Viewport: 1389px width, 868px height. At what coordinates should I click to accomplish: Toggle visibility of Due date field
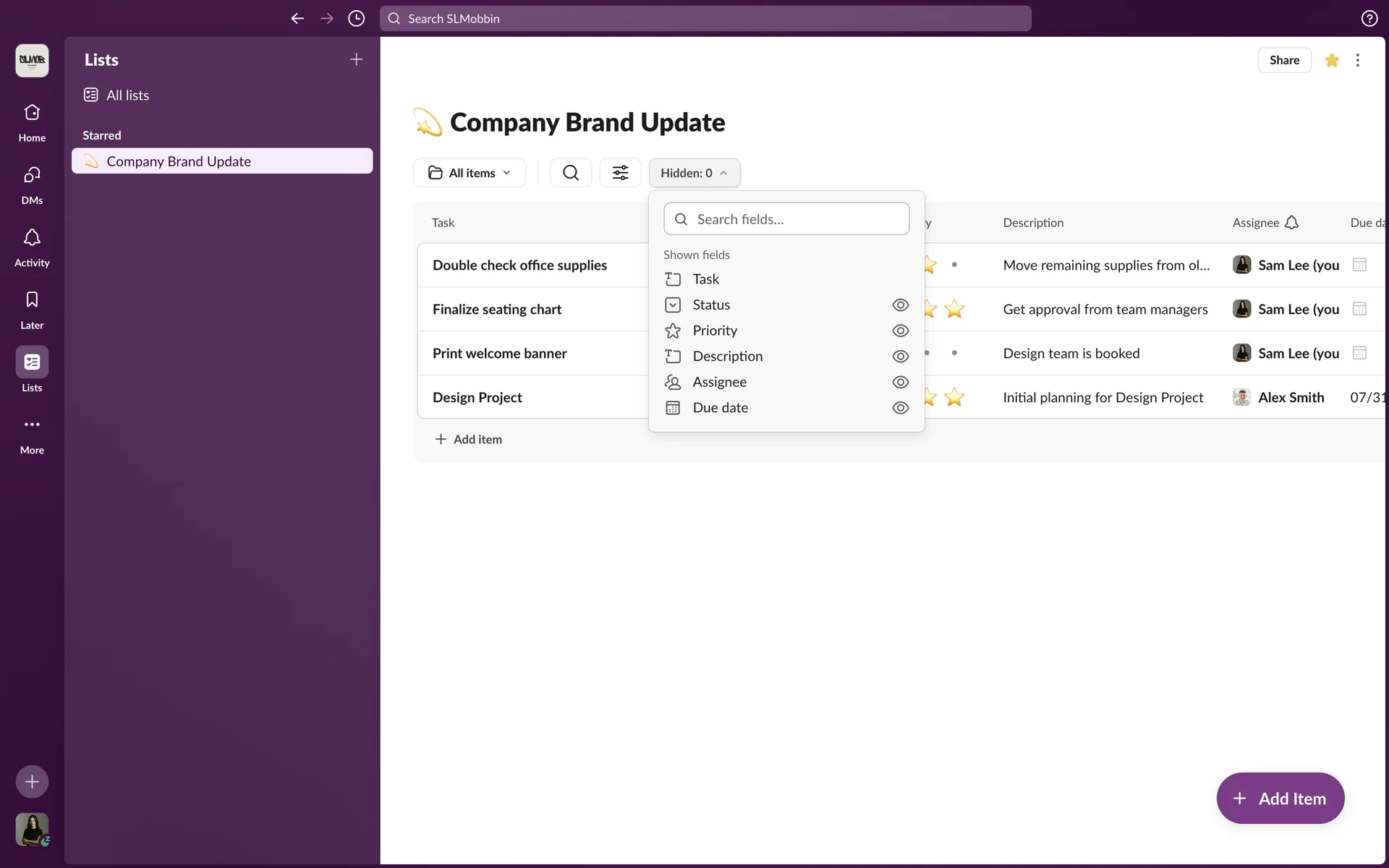coord(900,408)
